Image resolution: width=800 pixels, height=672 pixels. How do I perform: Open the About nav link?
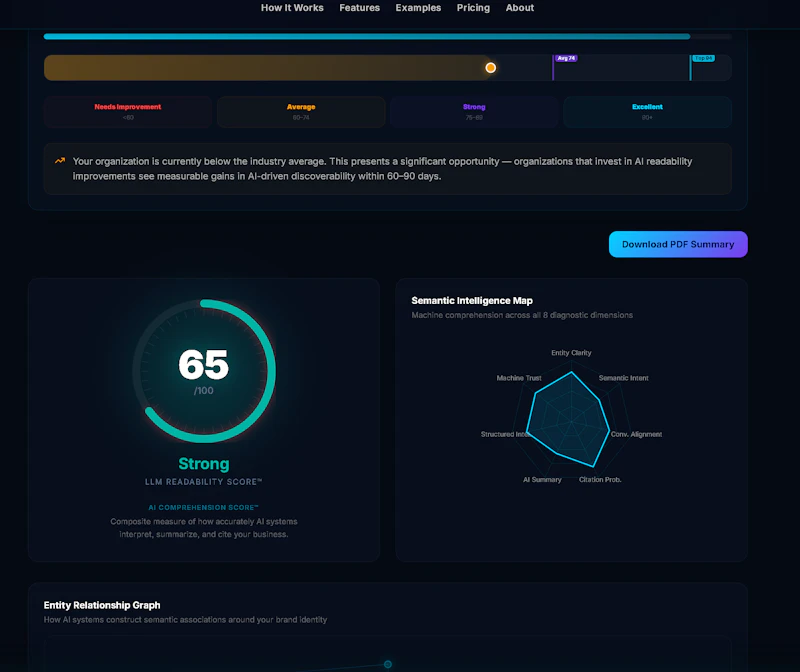tap(519, 8)
